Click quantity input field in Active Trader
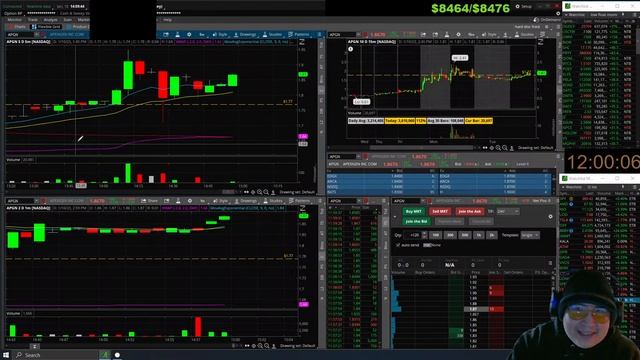640x360 pixels. pyautogui.click(x=412, y=235)
